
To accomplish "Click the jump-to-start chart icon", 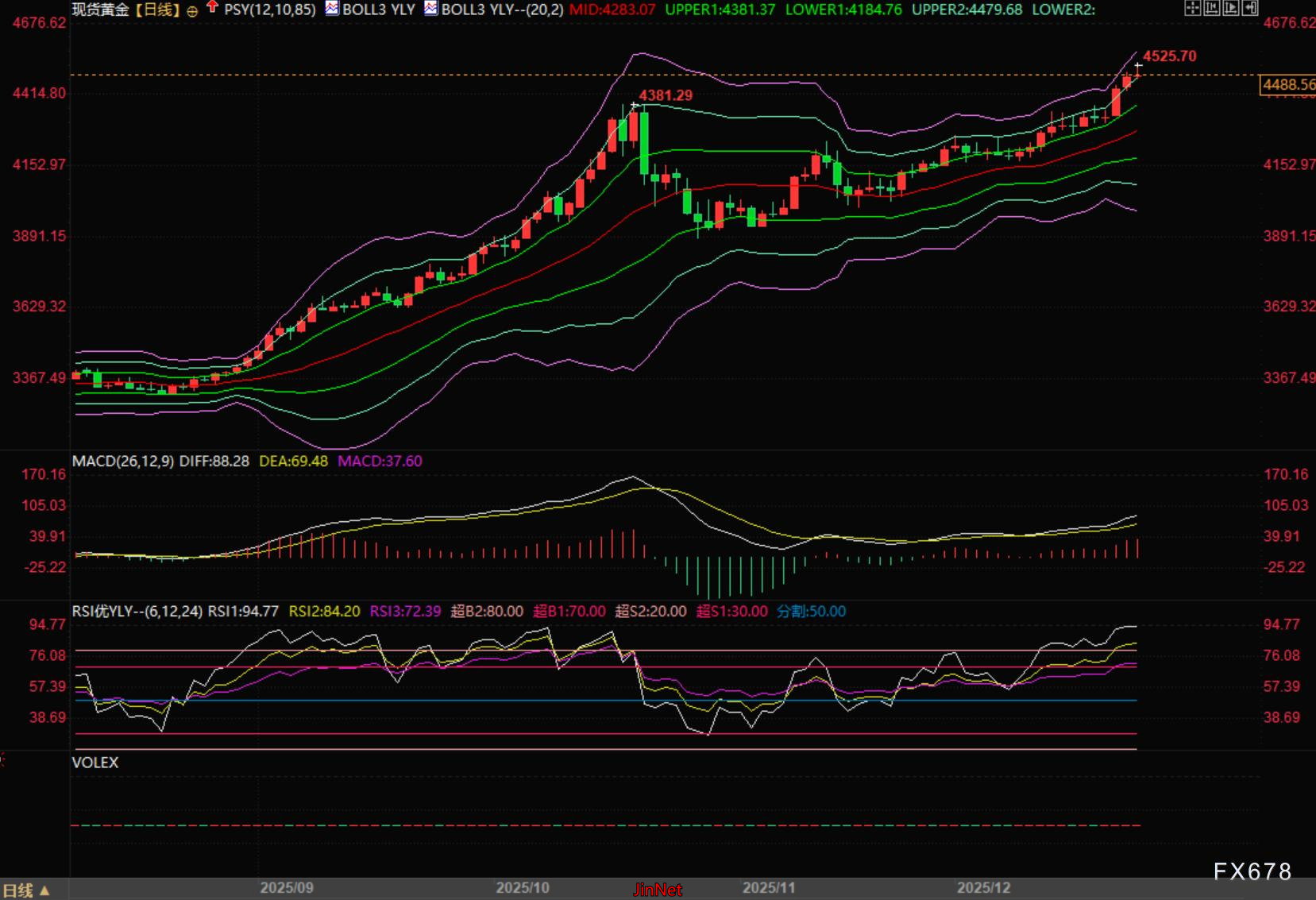I will pos(1211,9).
